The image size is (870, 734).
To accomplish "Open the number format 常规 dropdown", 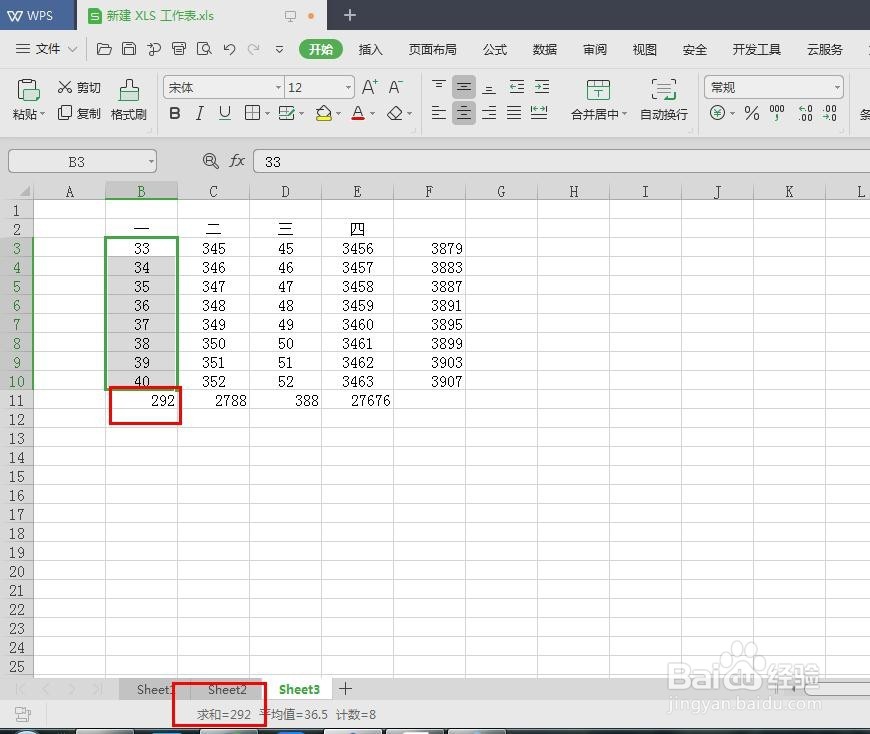I will click(x=837, y=88).
